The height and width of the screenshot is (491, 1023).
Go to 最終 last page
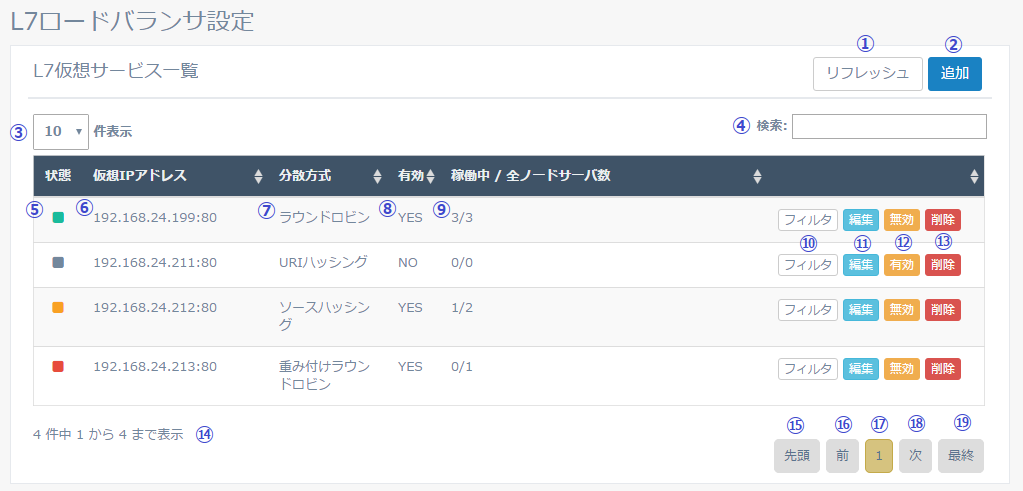coord(960,456)
